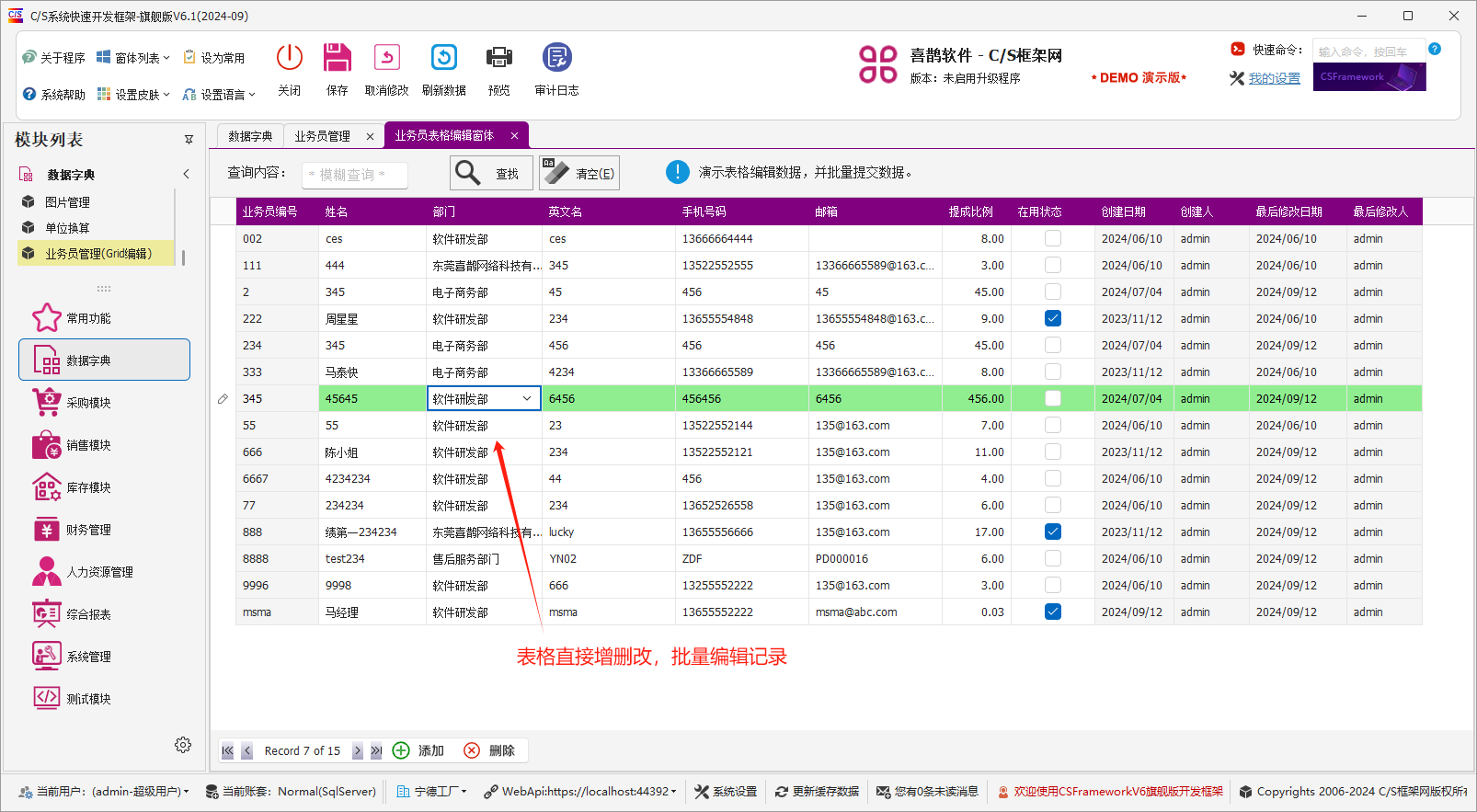1477x812 pixels.
Task: Open 当前用户 dropdown in status bar
Action: 186,791
